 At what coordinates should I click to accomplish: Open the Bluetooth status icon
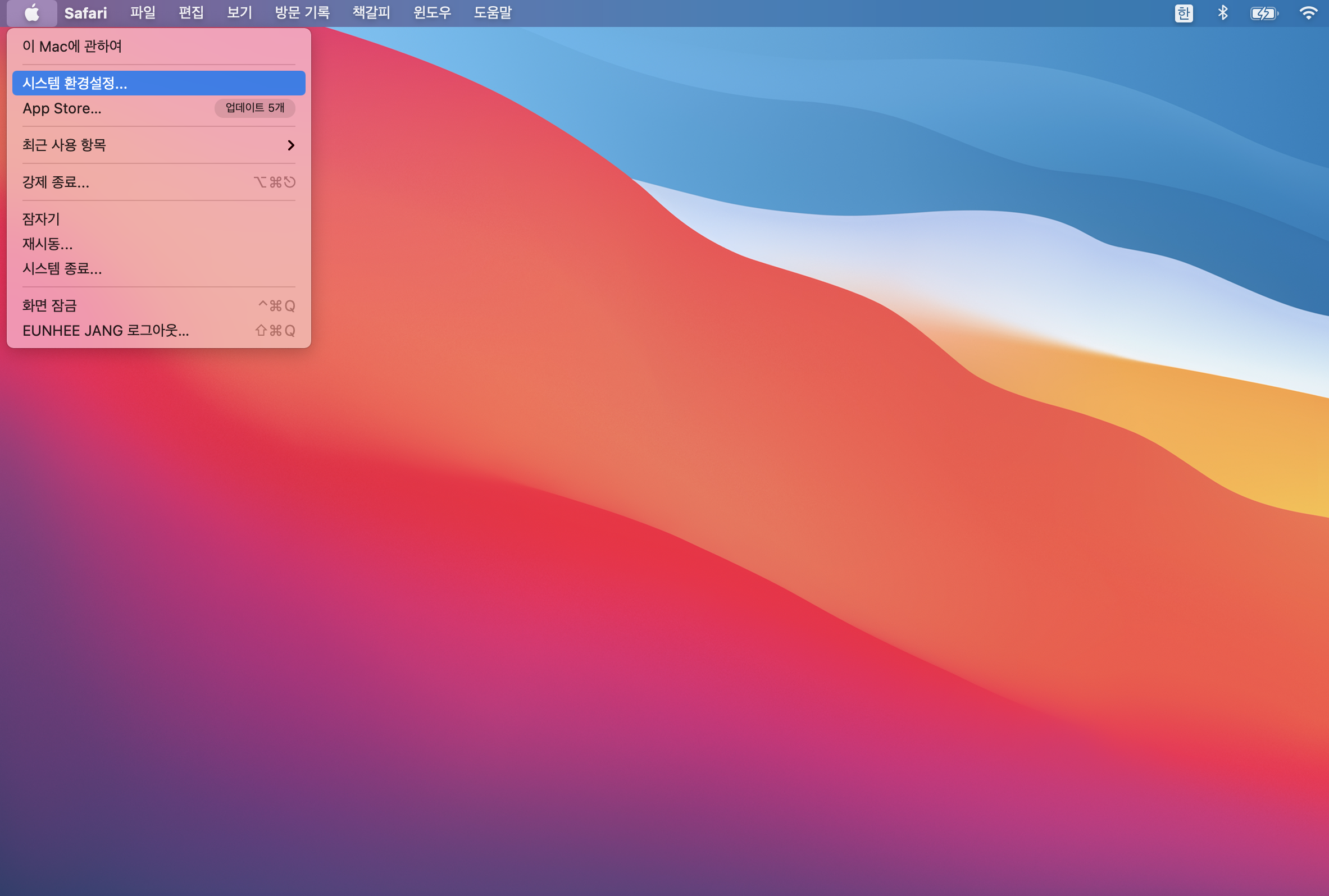tap(1223, 12)
